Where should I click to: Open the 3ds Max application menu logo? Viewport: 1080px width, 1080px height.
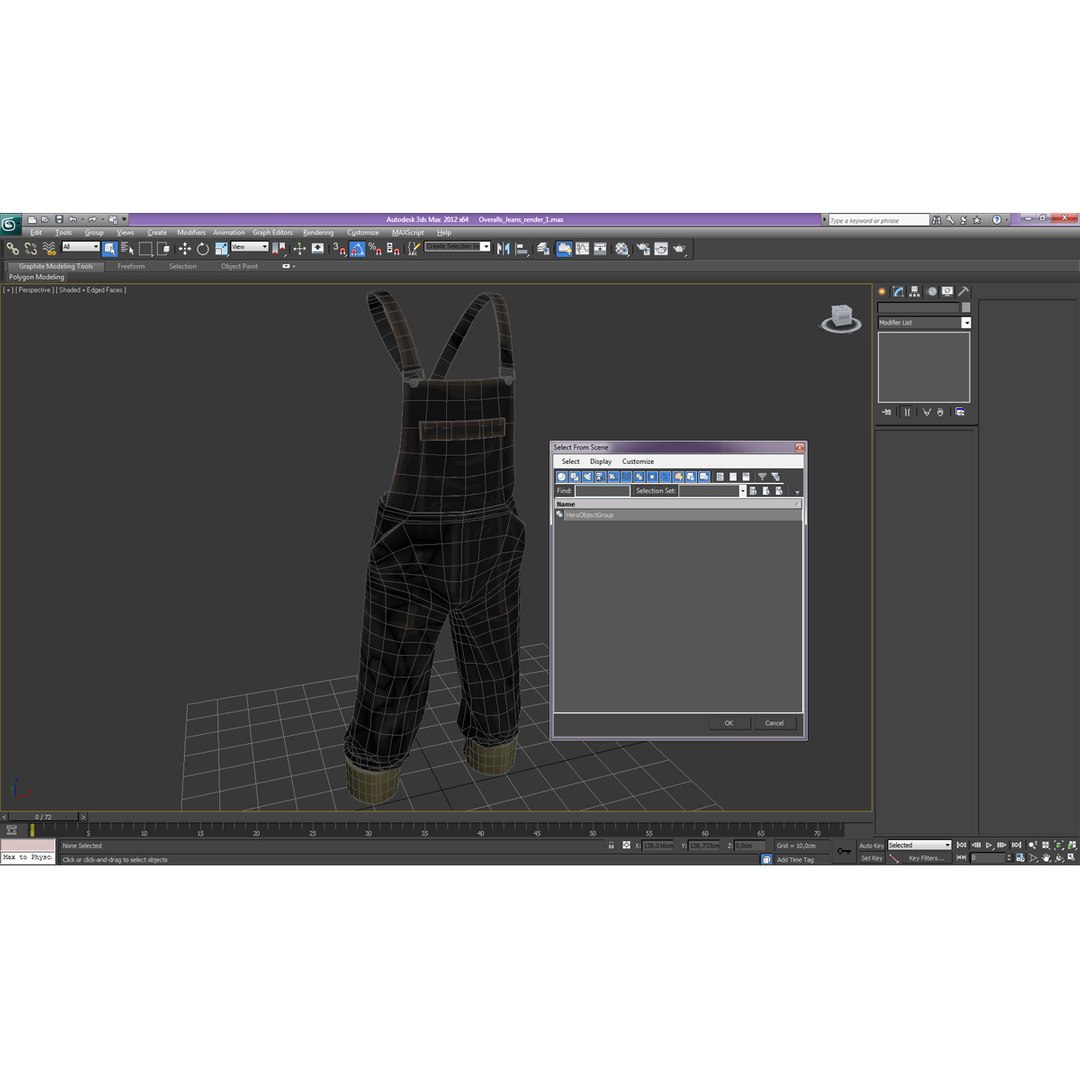pos(10,224)
